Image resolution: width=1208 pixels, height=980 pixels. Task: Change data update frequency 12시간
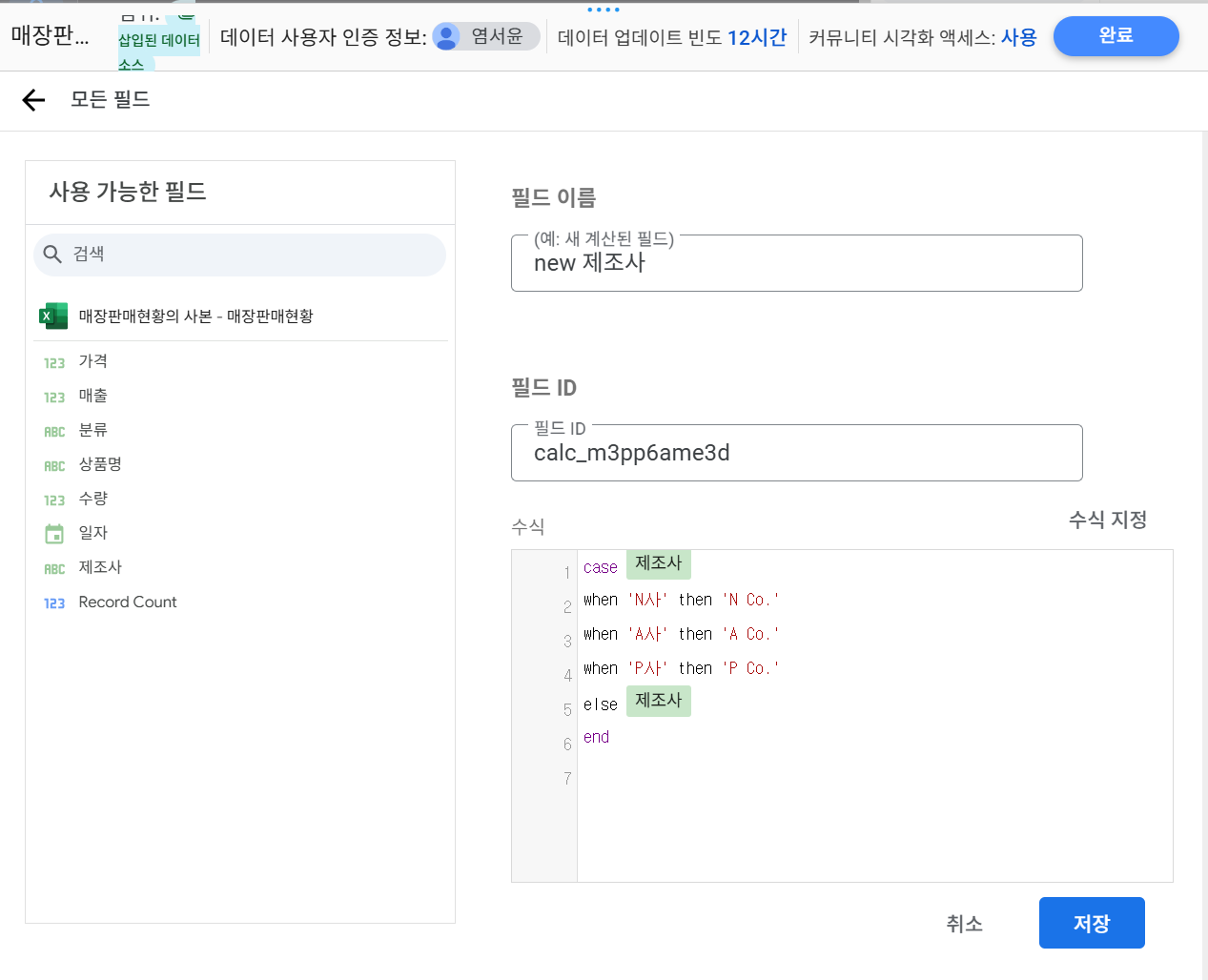(757, 37)
